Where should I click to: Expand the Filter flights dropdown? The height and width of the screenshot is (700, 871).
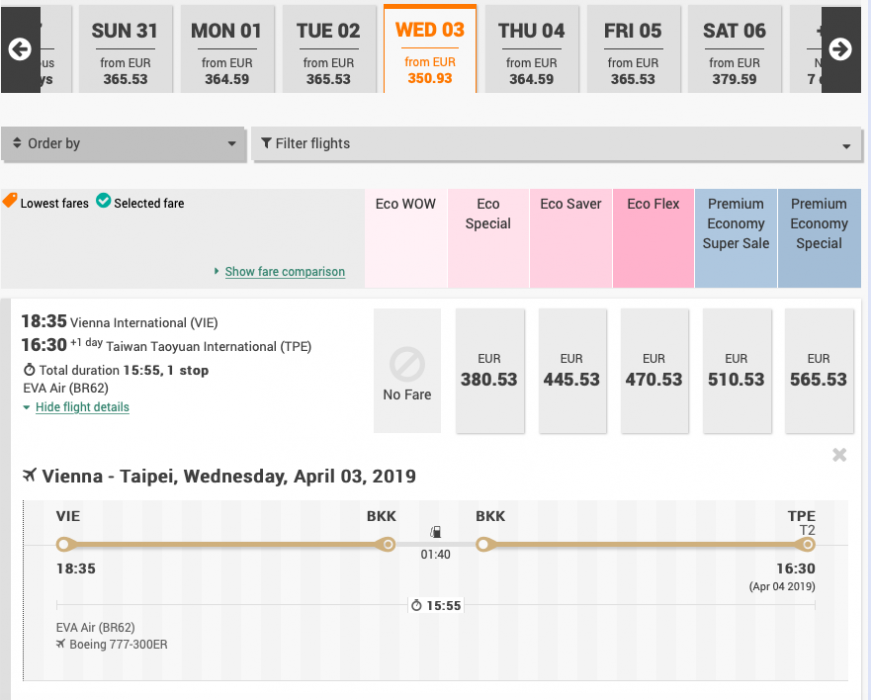[x=556, y=144]
